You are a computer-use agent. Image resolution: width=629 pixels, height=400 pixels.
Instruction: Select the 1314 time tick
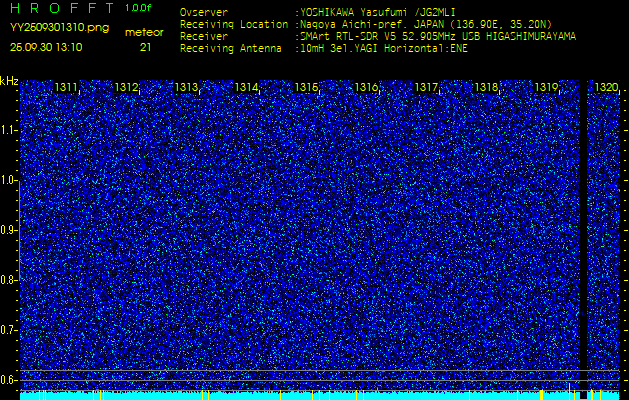coord(246,88)
